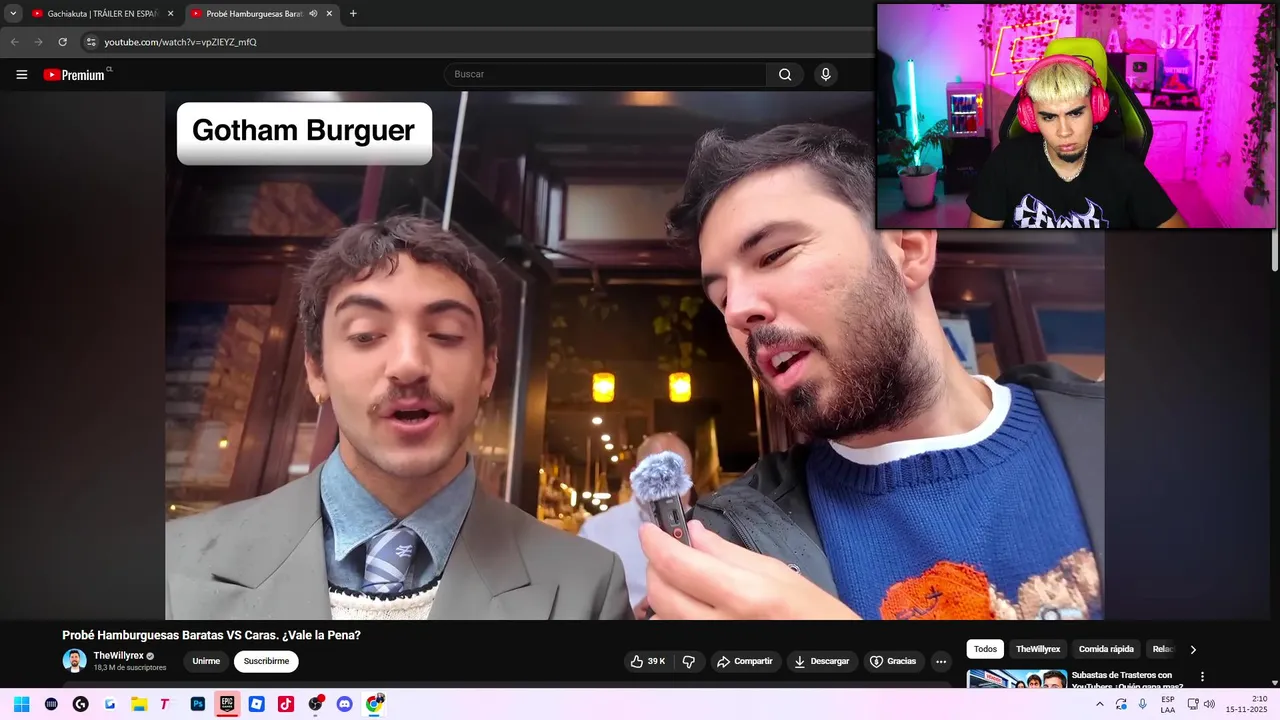Like the video (39 K)
The width and height of the screenshot is (1280, 720).
(647, 661)
